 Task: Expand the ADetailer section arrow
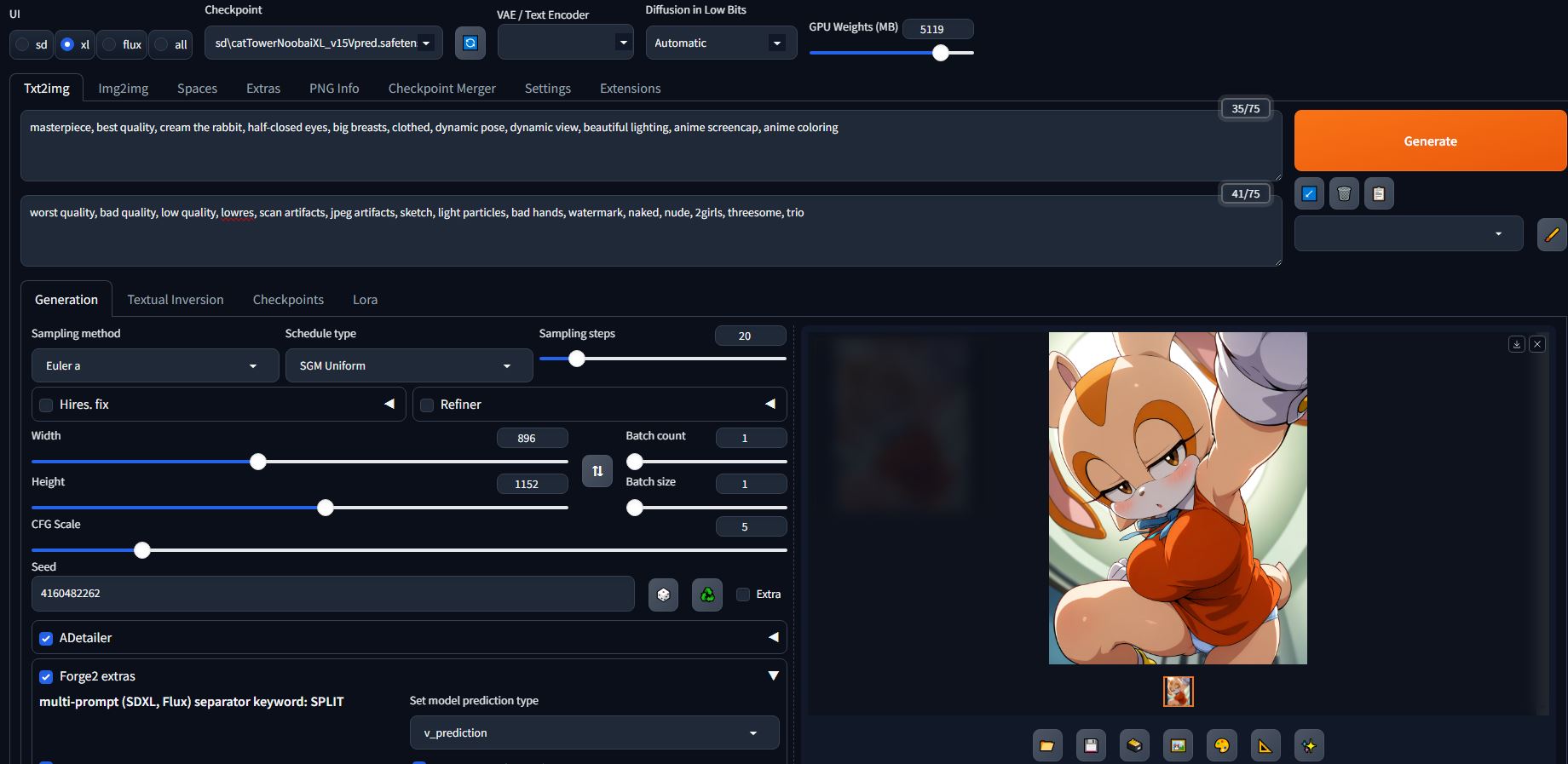(x=774, y=637)
